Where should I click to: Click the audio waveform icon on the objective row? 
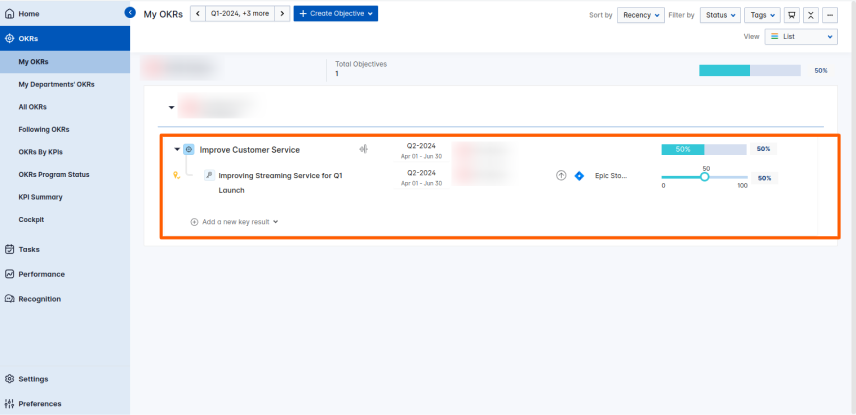click(364, 149)
